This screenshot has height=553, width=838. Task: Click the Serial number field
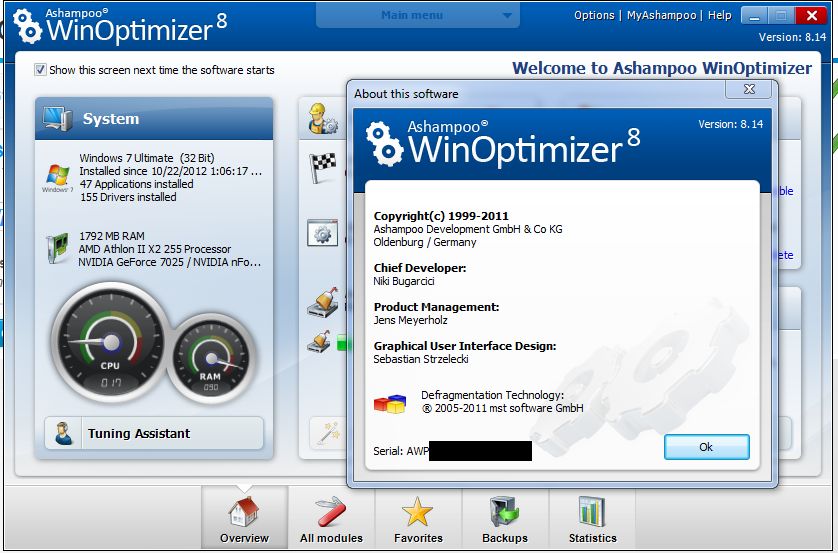click(x=453, y=451)
